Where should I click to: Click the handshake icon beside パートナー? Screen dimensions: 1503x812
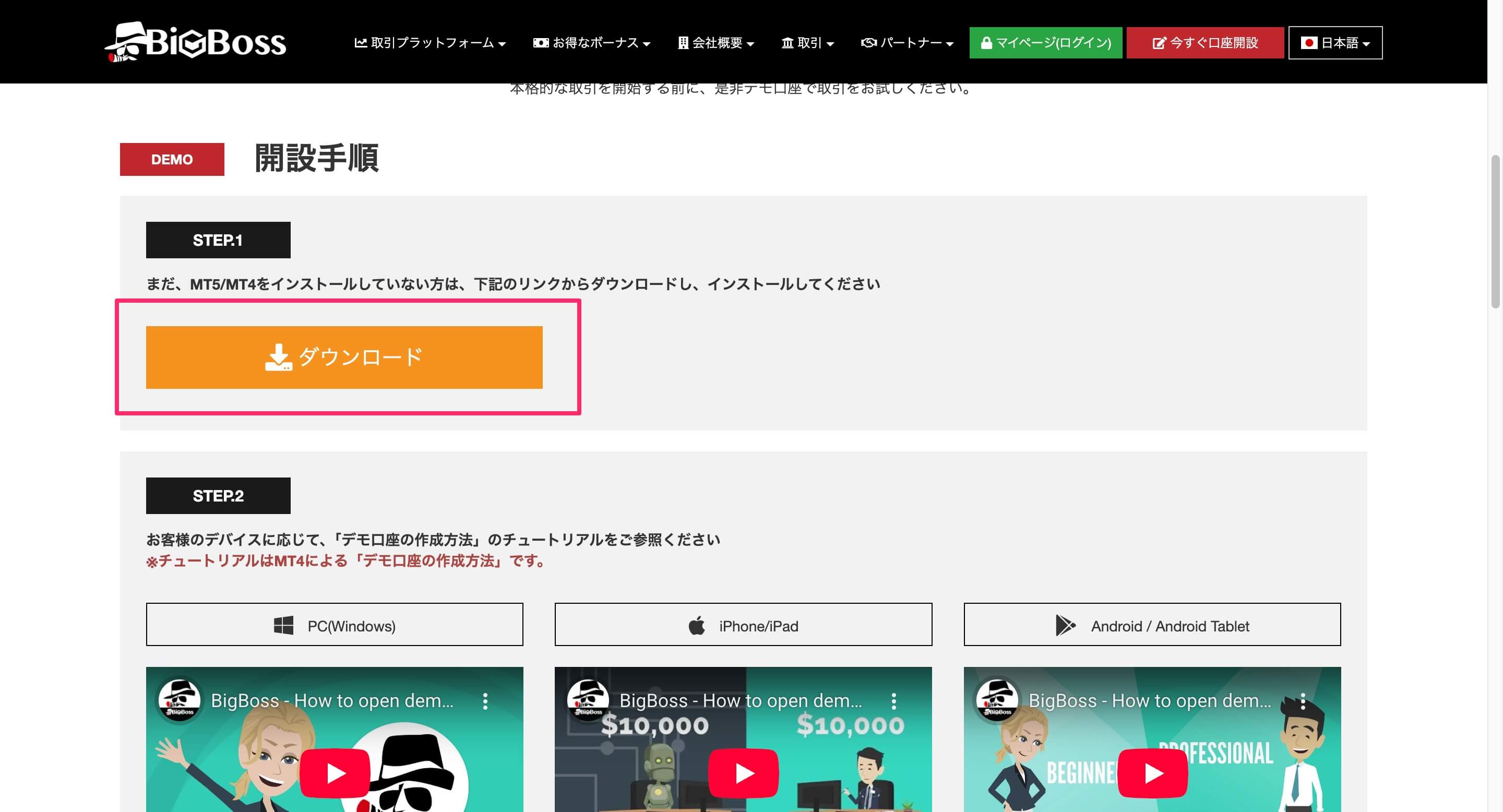(x=869, y=43)
